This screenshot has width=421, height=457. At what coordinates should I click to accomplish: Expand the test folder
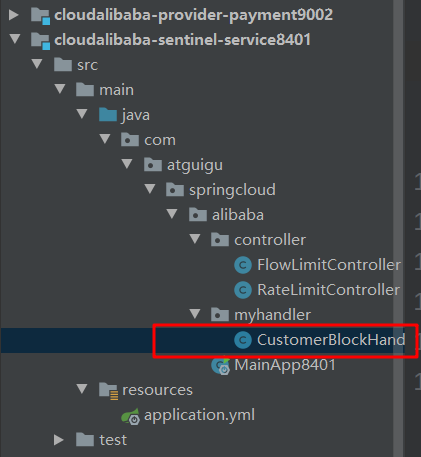[58, 440]
